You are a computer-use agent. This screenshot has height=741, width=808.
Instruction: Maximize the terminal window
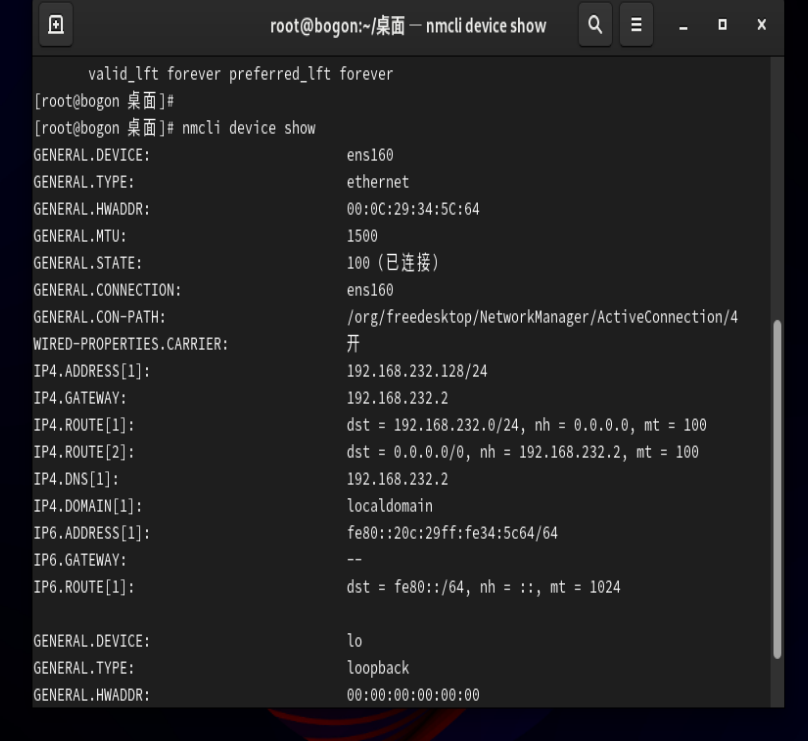tap(722, 25)
